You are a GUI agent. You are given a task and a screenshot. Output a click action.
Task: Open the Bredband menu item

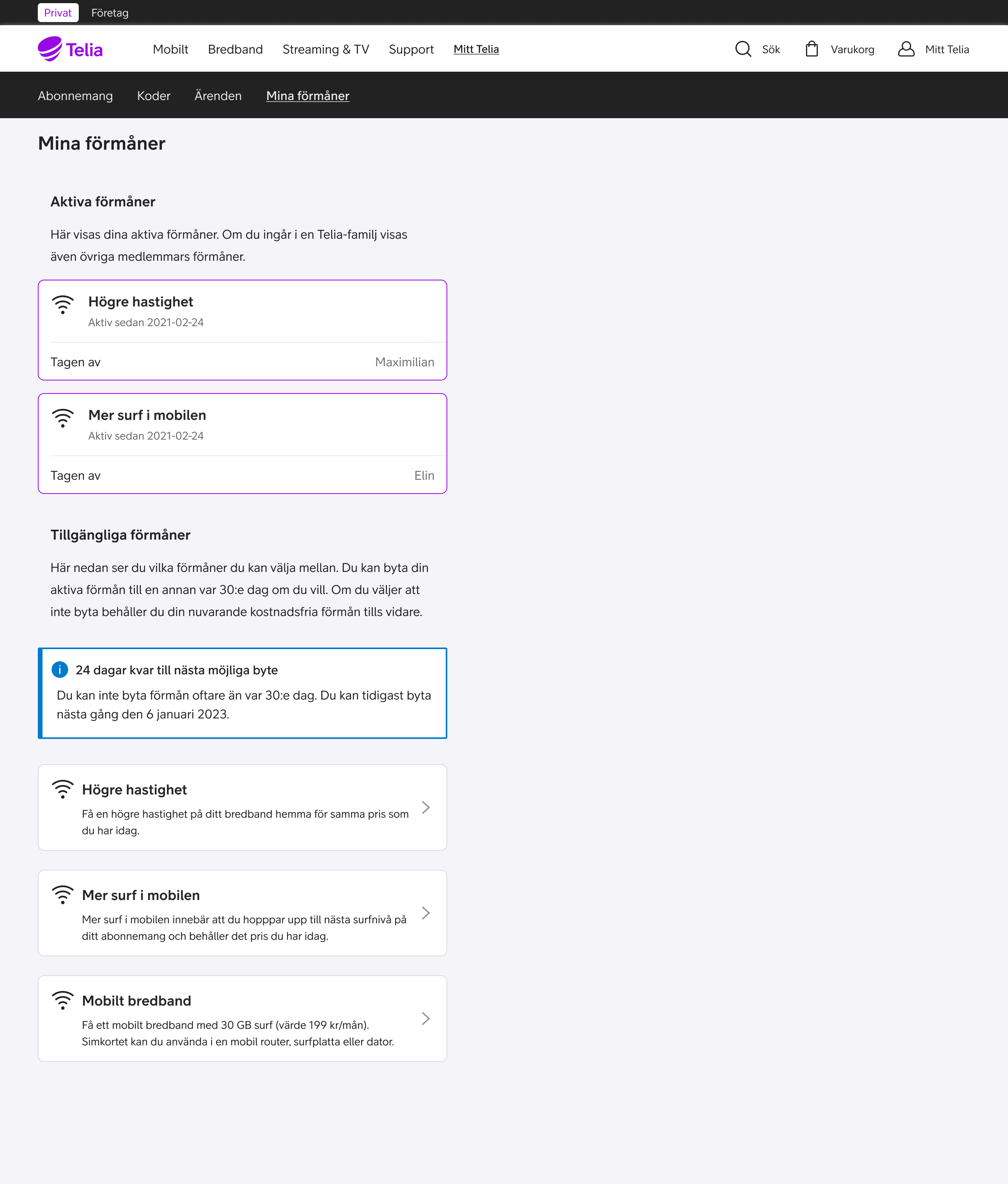pyautogui.click(x=235, y=49)
